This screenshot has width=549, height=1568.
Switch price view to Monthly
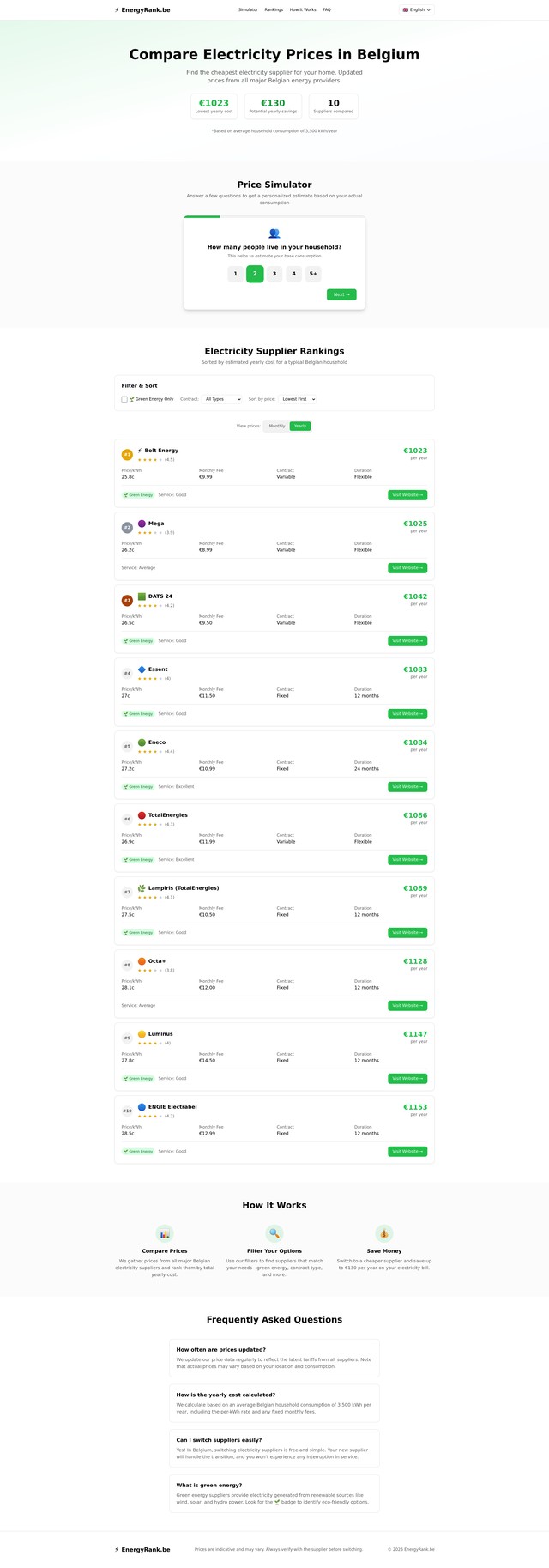tap(276, 426)
